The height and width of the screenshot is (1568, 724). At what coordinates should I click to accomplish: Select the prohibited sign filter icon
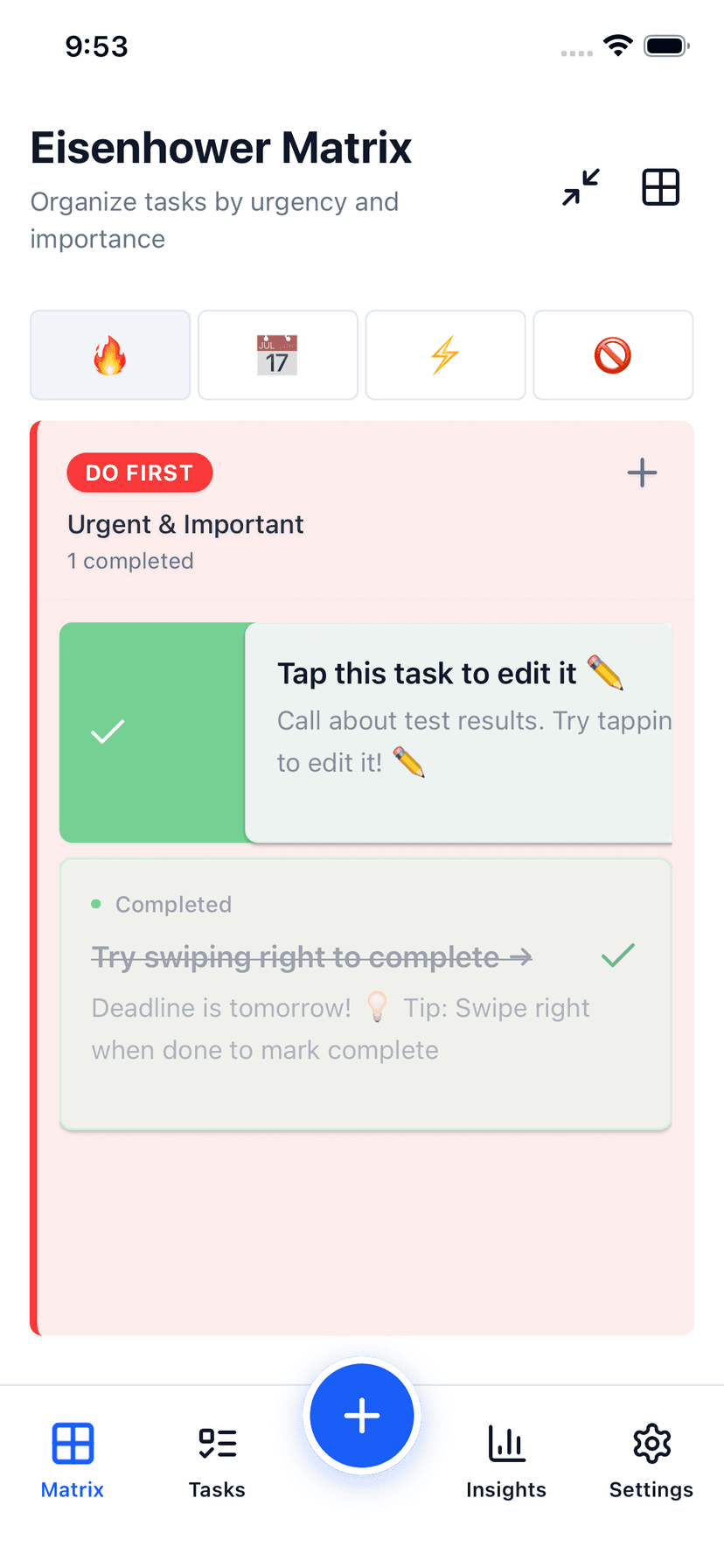coord(613,354)
